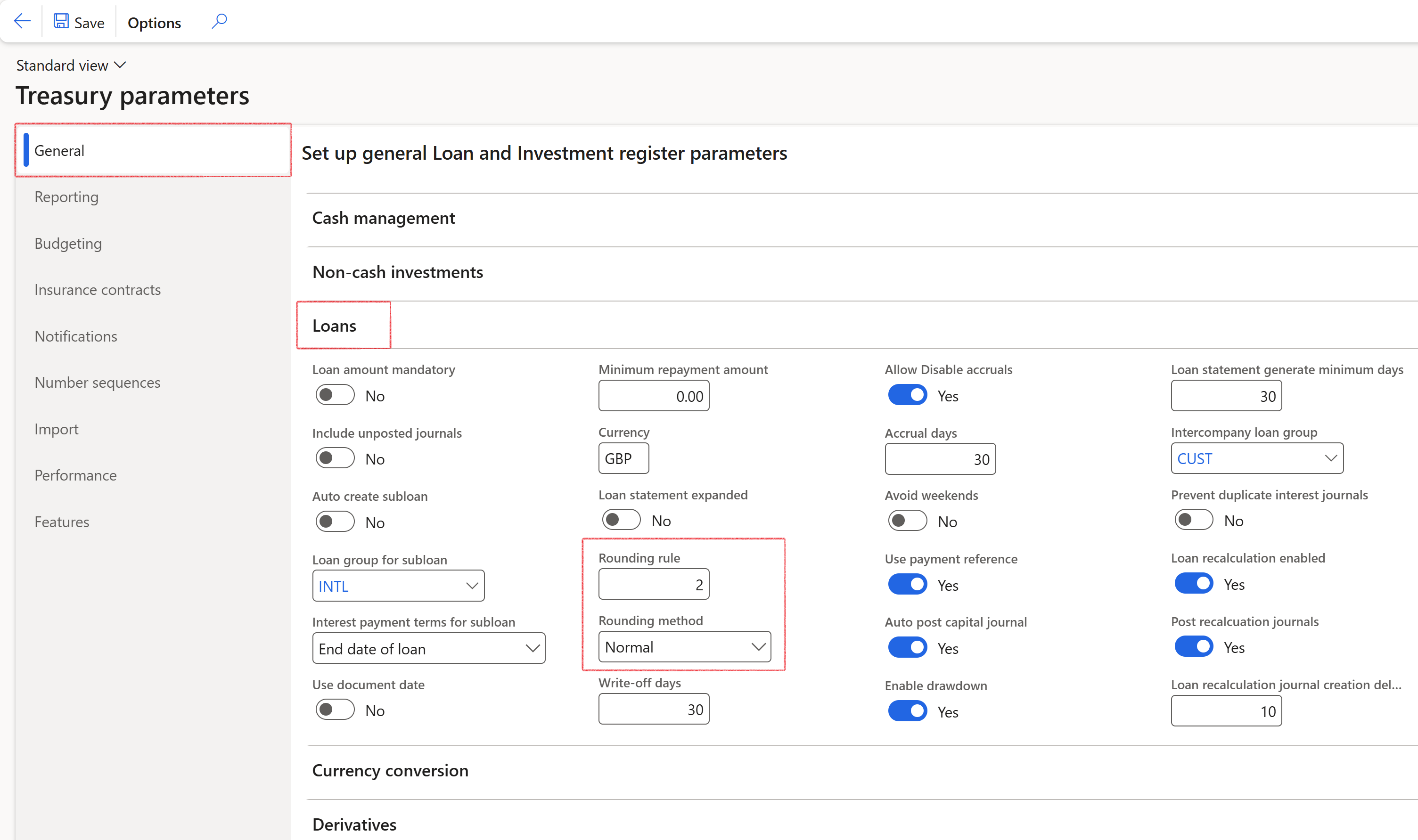Click the Minimum repayment amount field
This screenshot has height=840, width=1418.
pyautogui.click(x=654, y=396)
